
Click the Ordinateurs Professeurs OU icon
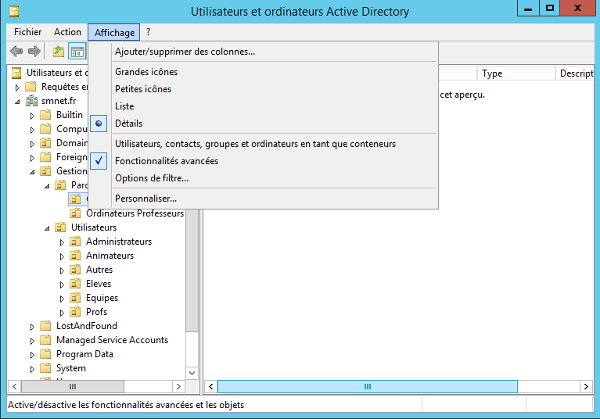tap(75, 213)
